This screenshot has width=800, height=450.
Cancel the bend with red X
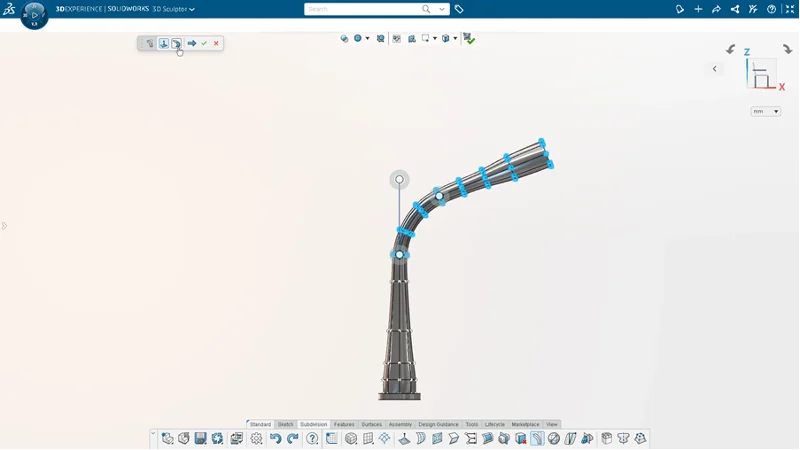point(216,43)
